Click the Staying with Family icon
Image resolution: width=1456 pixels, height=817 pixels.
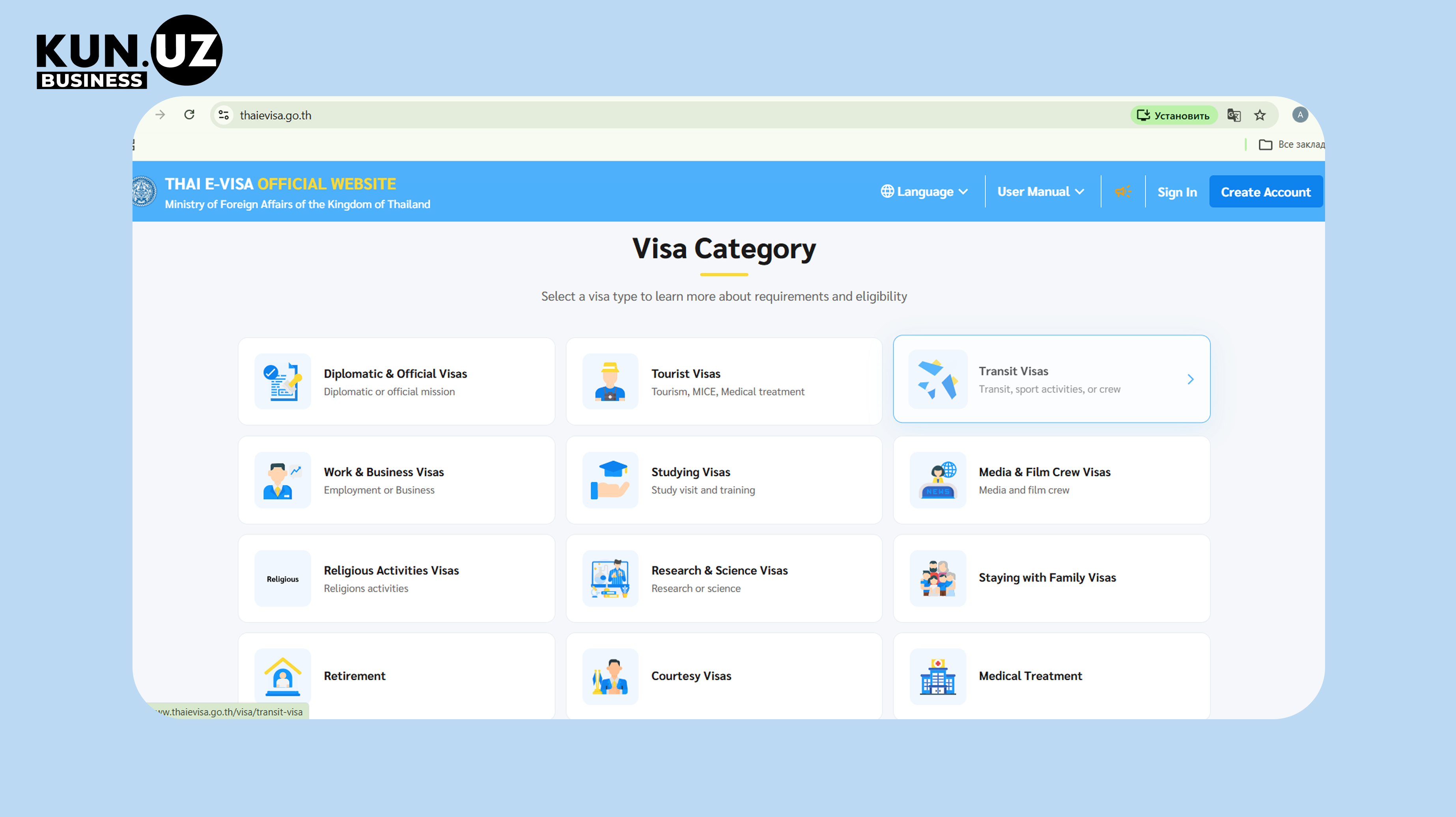click(x=938, y=578)
